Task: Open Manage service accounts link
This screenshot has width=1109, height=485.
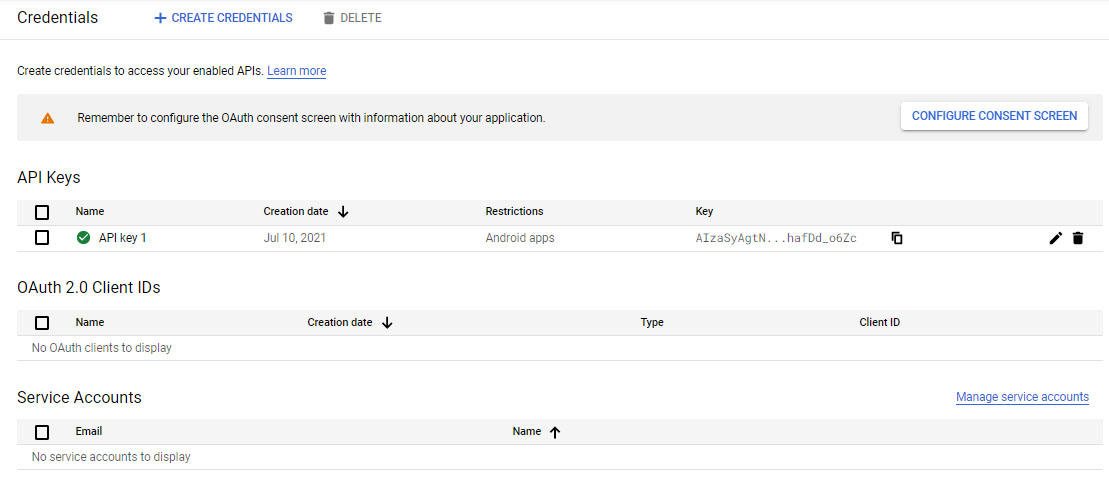Action: click(x=1022, y=397)
